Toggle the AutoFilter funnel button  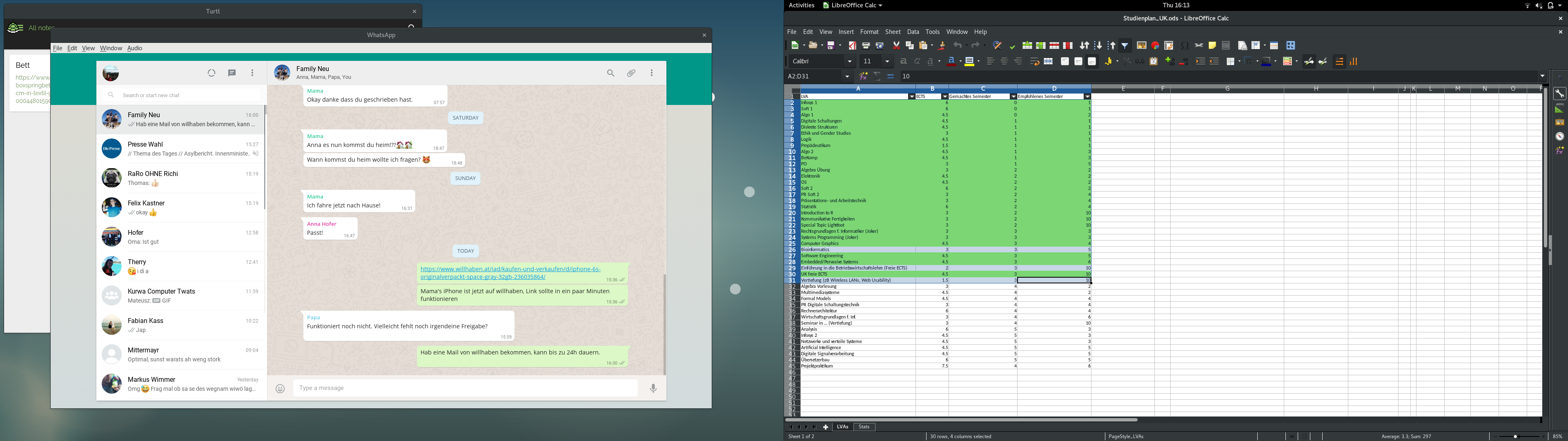pos(1125,46)
